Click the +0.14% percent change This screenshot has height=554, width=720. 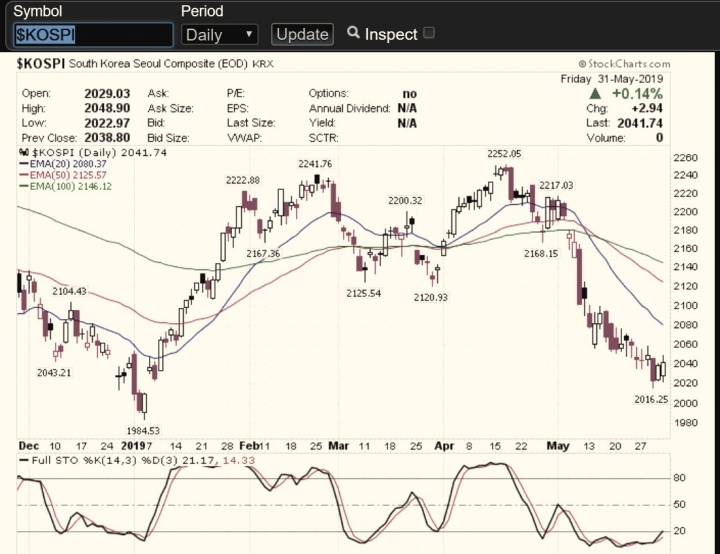[637, 94]
